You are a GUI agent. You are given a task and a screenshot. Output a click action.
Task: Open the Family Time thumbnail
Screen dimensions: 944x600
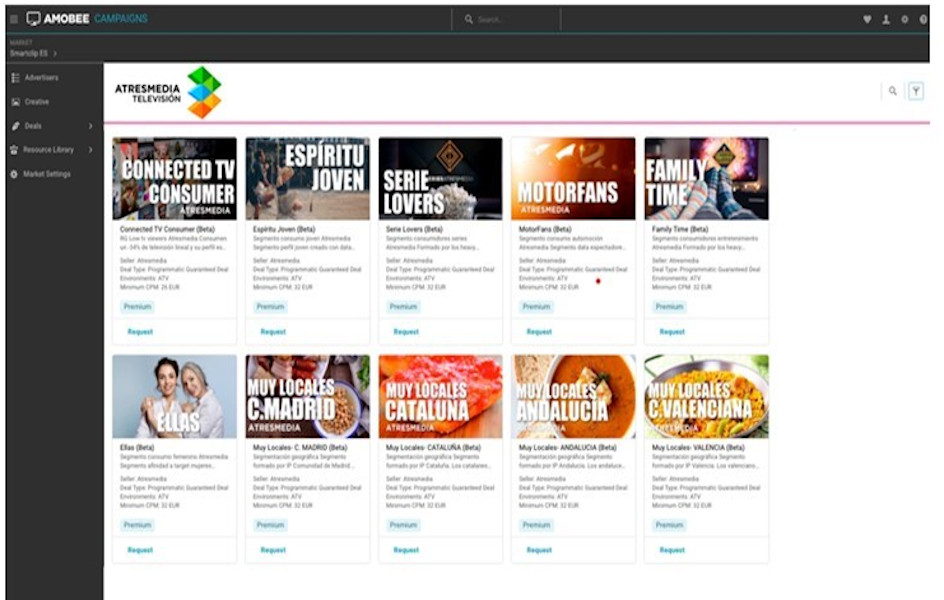tap(706, 178)
